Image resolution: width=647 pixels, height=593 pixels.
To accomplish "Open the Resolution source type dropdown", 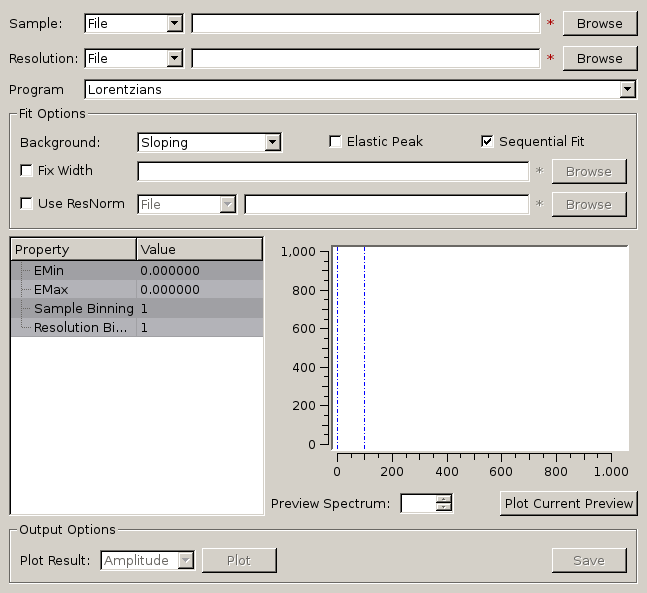I will (x=134, y=59).
